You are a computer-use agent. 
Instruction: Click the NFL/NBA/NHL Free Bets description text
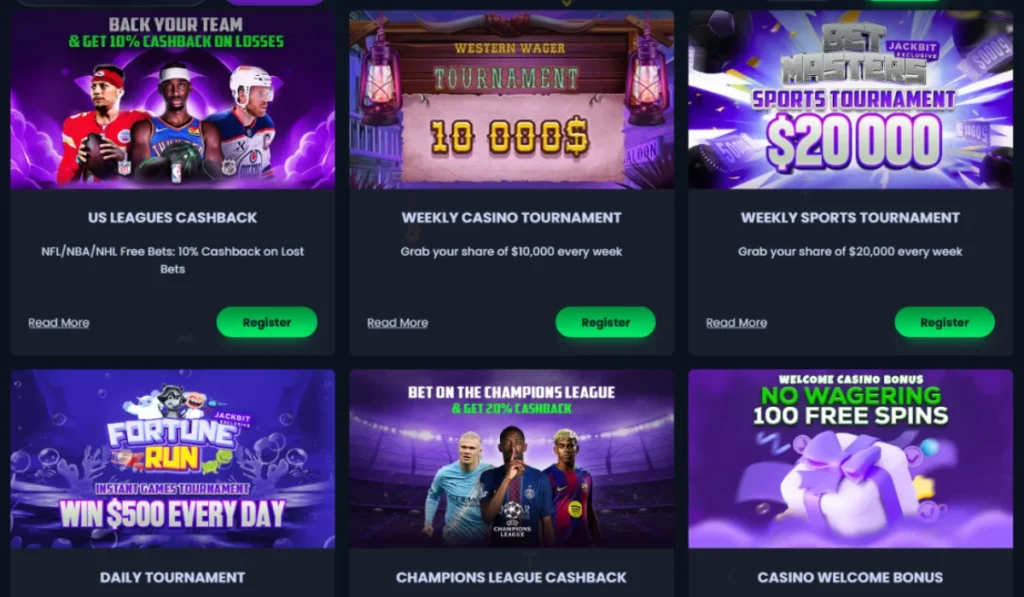[x=172, y=260]
